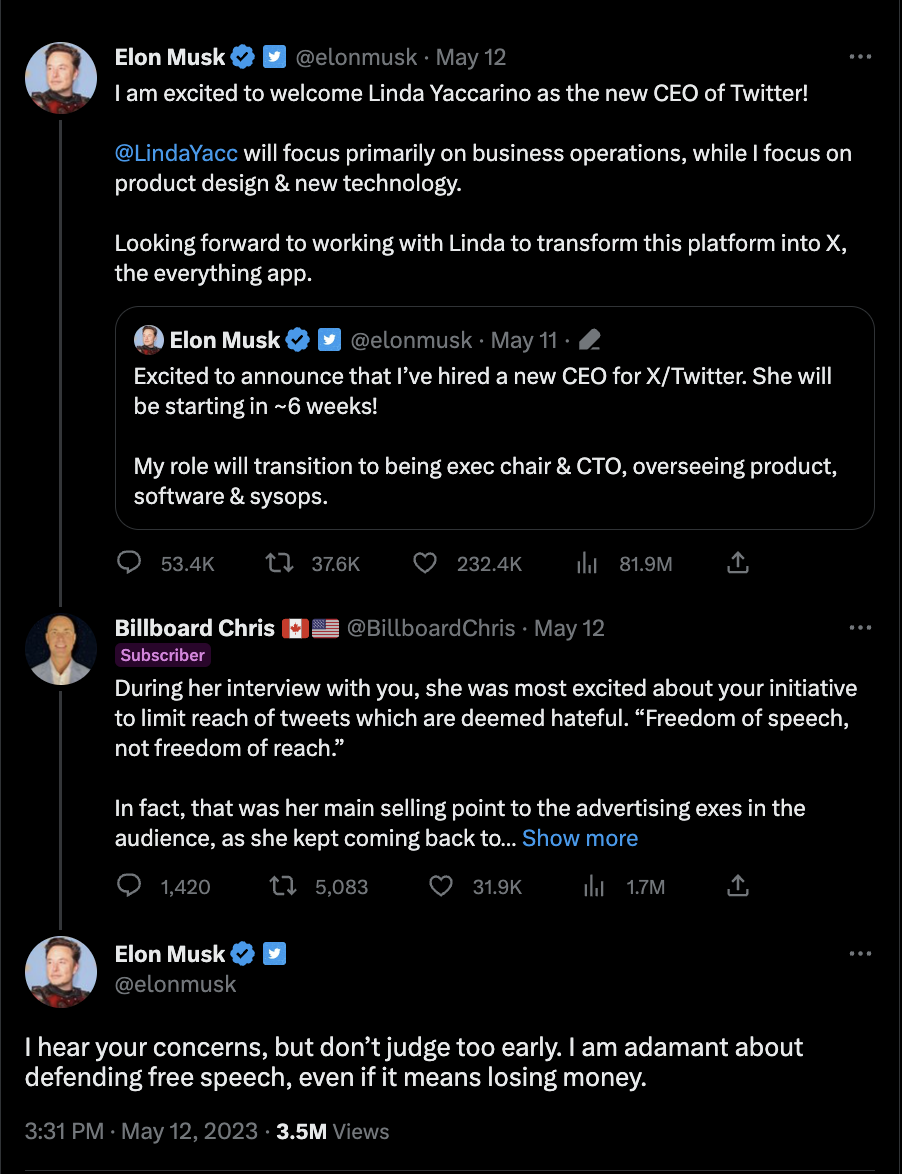The image size is (902, 1174).
Task: Reply to Billboard Chris's tweet
Action: click(x=130, y=886)
